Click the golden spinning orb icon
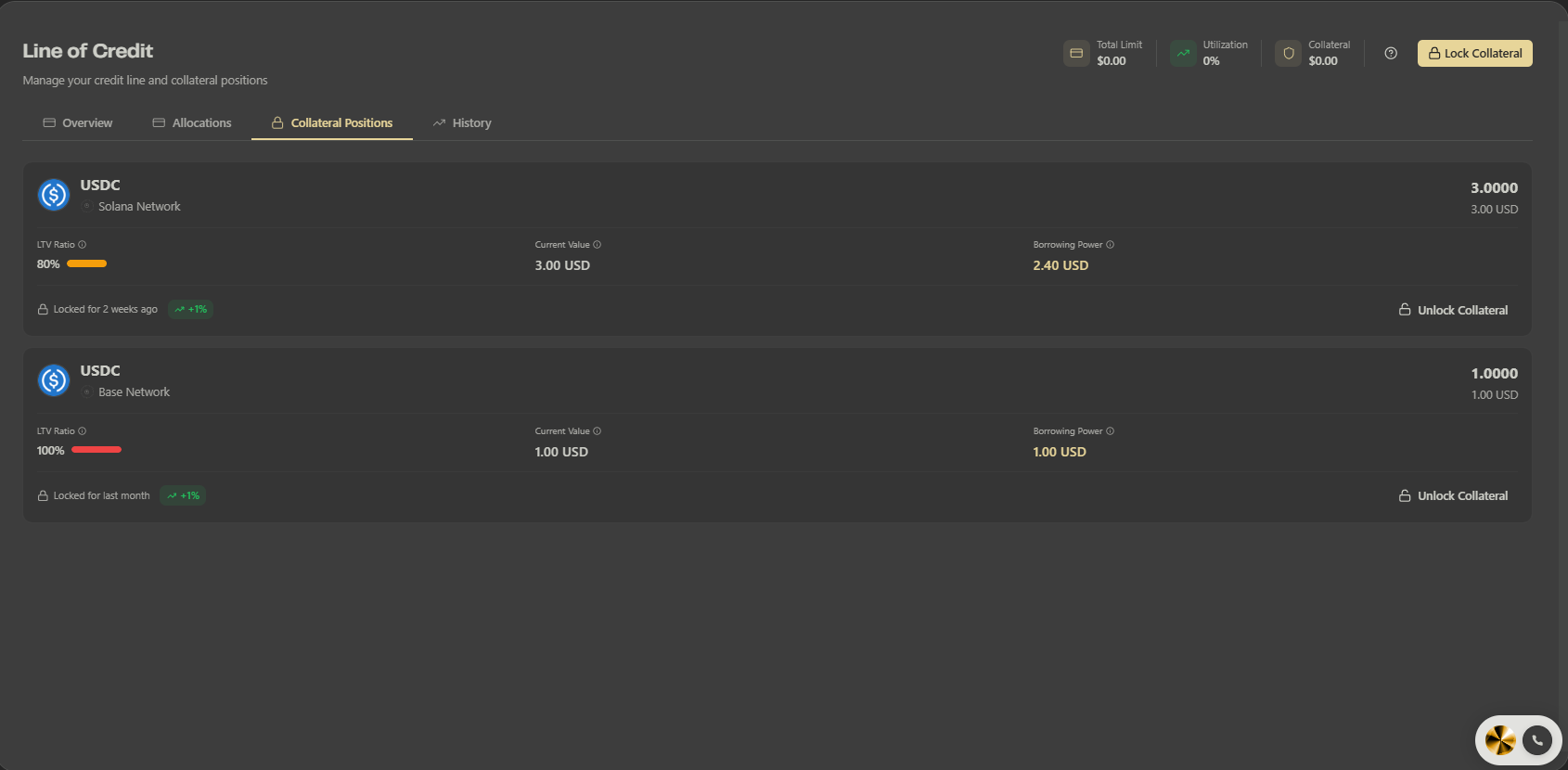Image resolution: width=1568 pixels, height=770 pixels. tap(1500, 740)
